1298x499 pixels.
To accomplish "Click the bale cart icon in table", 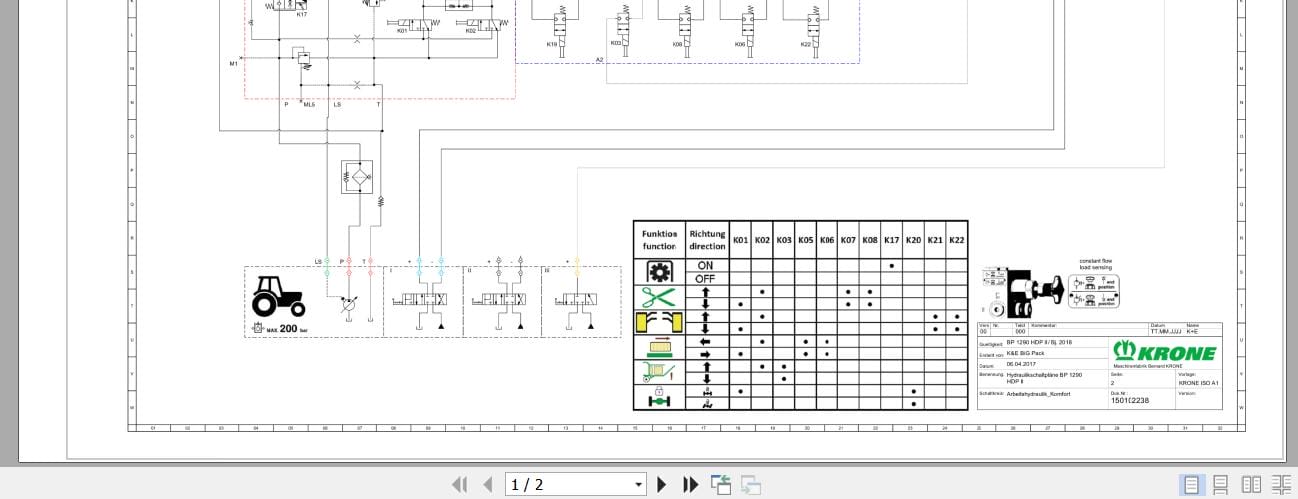I will click(x=659, y=372).
